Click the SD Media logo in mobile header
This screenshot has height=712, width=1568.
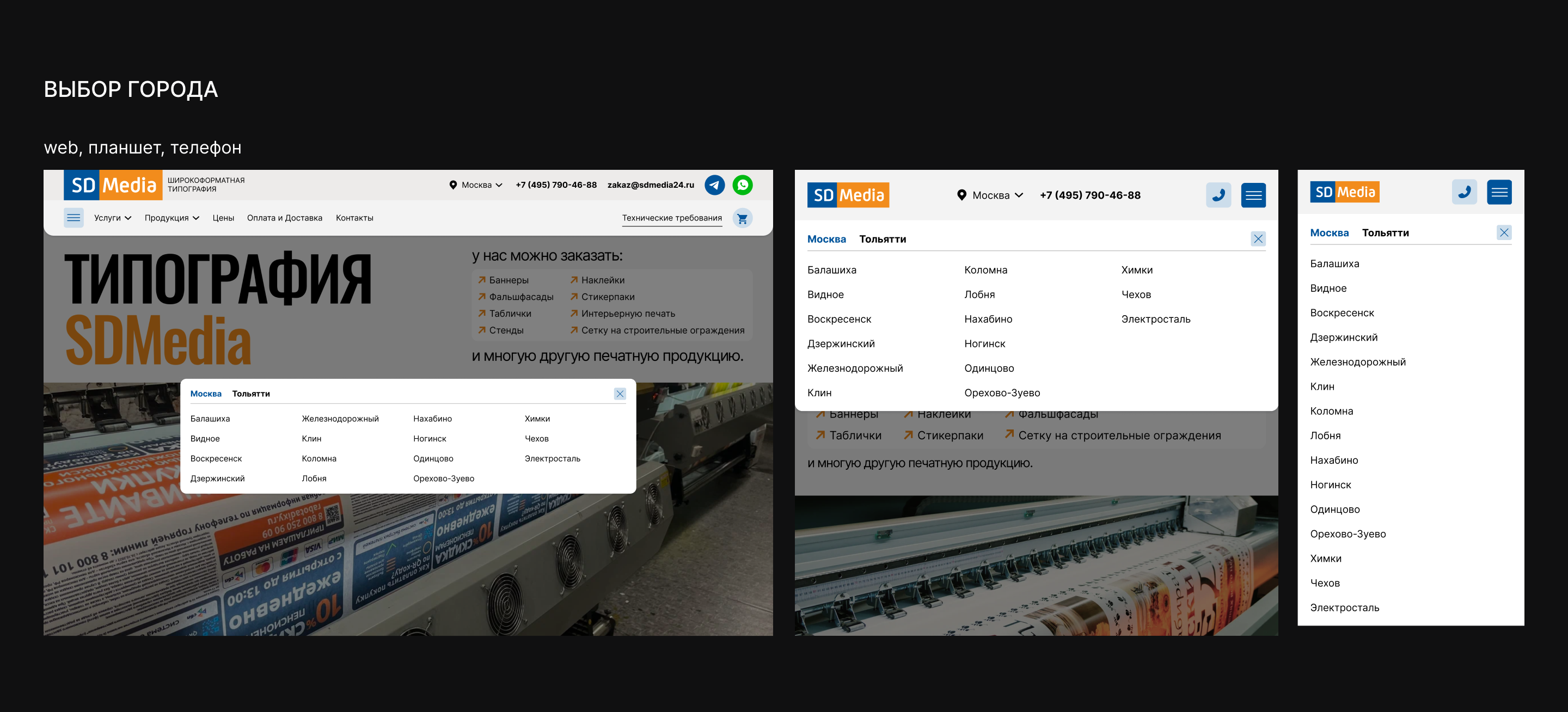1344,192
